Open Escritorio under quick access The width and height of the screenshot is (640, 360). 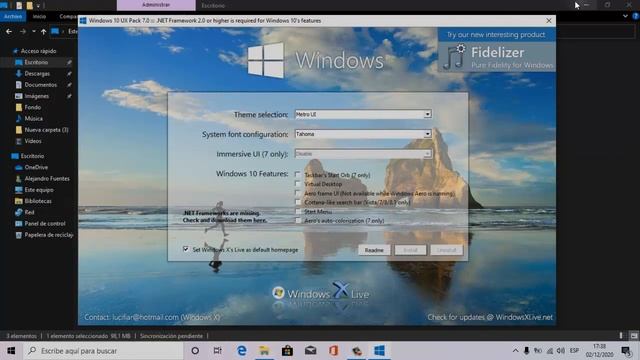coord(36,62)
